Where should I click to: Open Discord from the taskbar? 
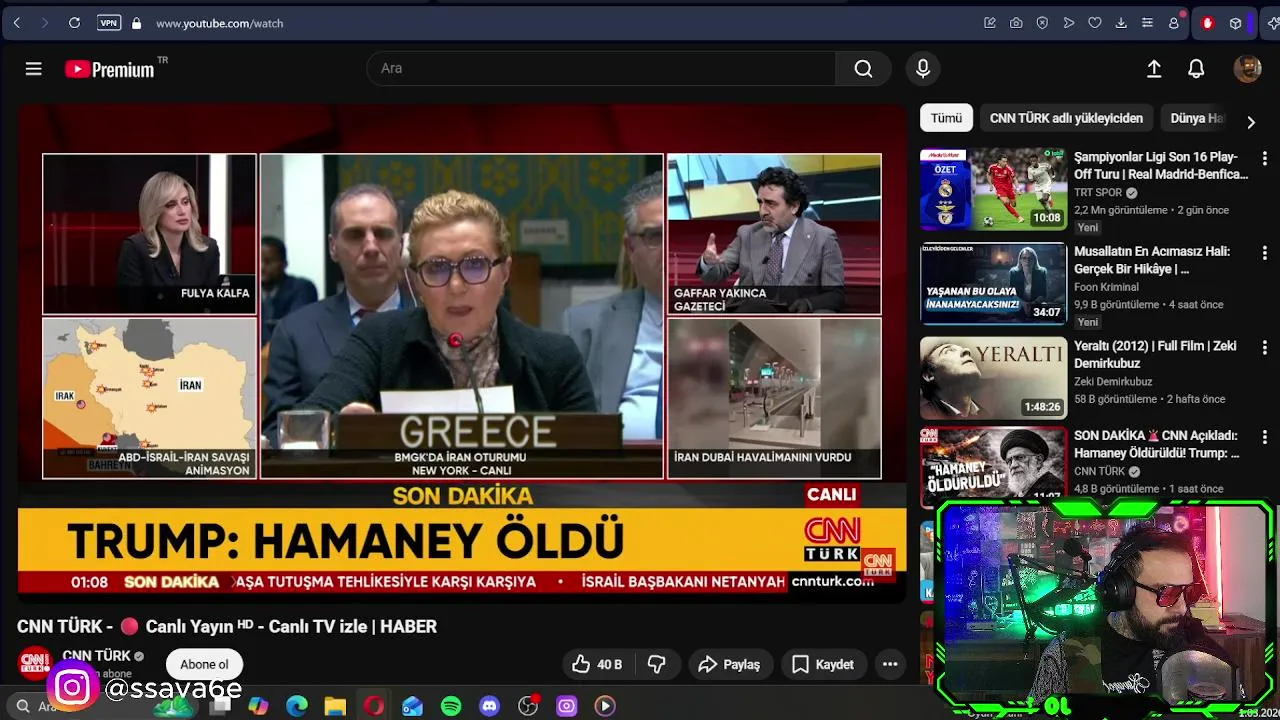pyautogui.click(x=489, y=706)
